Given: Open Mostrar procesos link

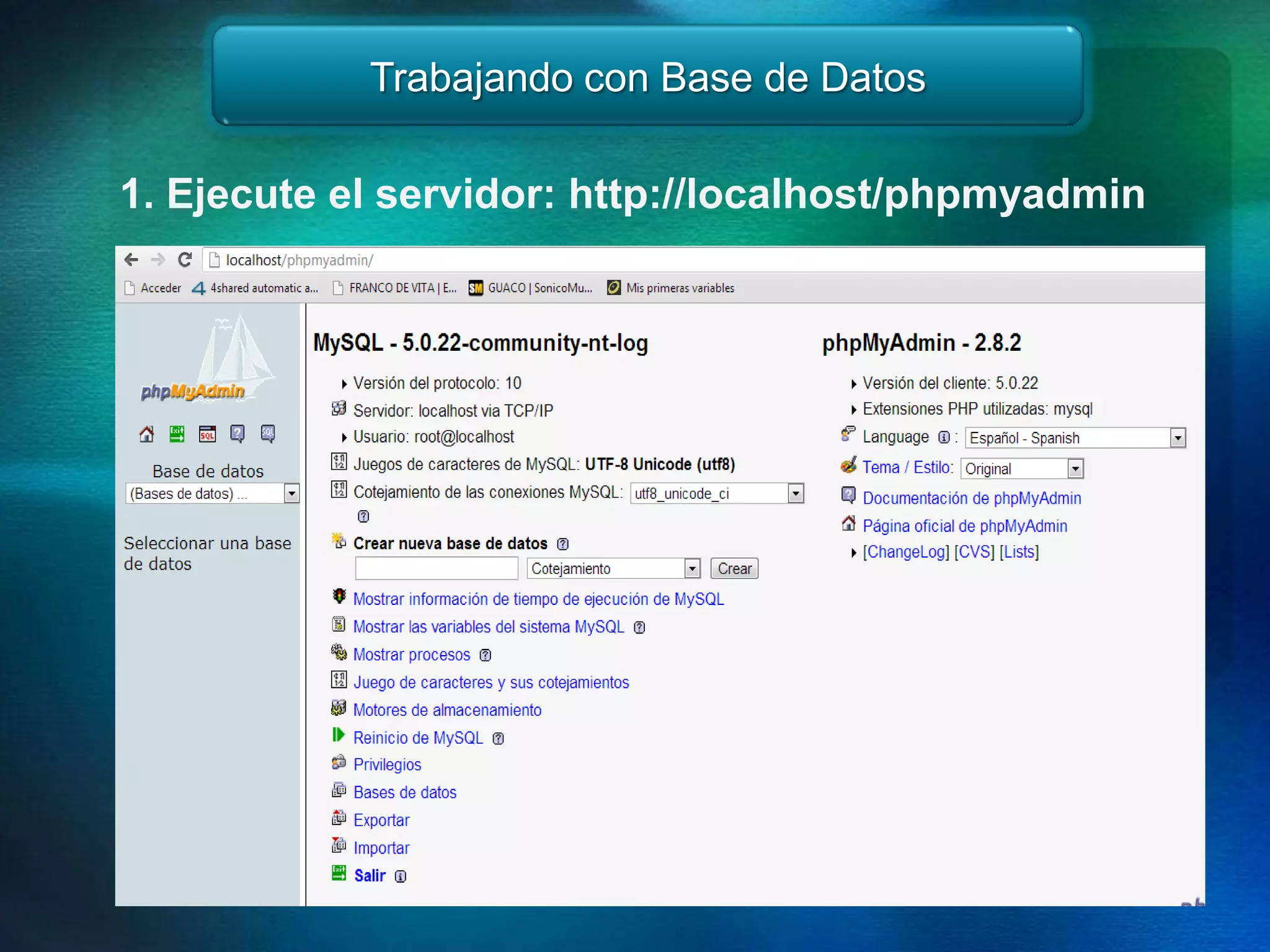Looking at the screenshot, I should point(412,655).
